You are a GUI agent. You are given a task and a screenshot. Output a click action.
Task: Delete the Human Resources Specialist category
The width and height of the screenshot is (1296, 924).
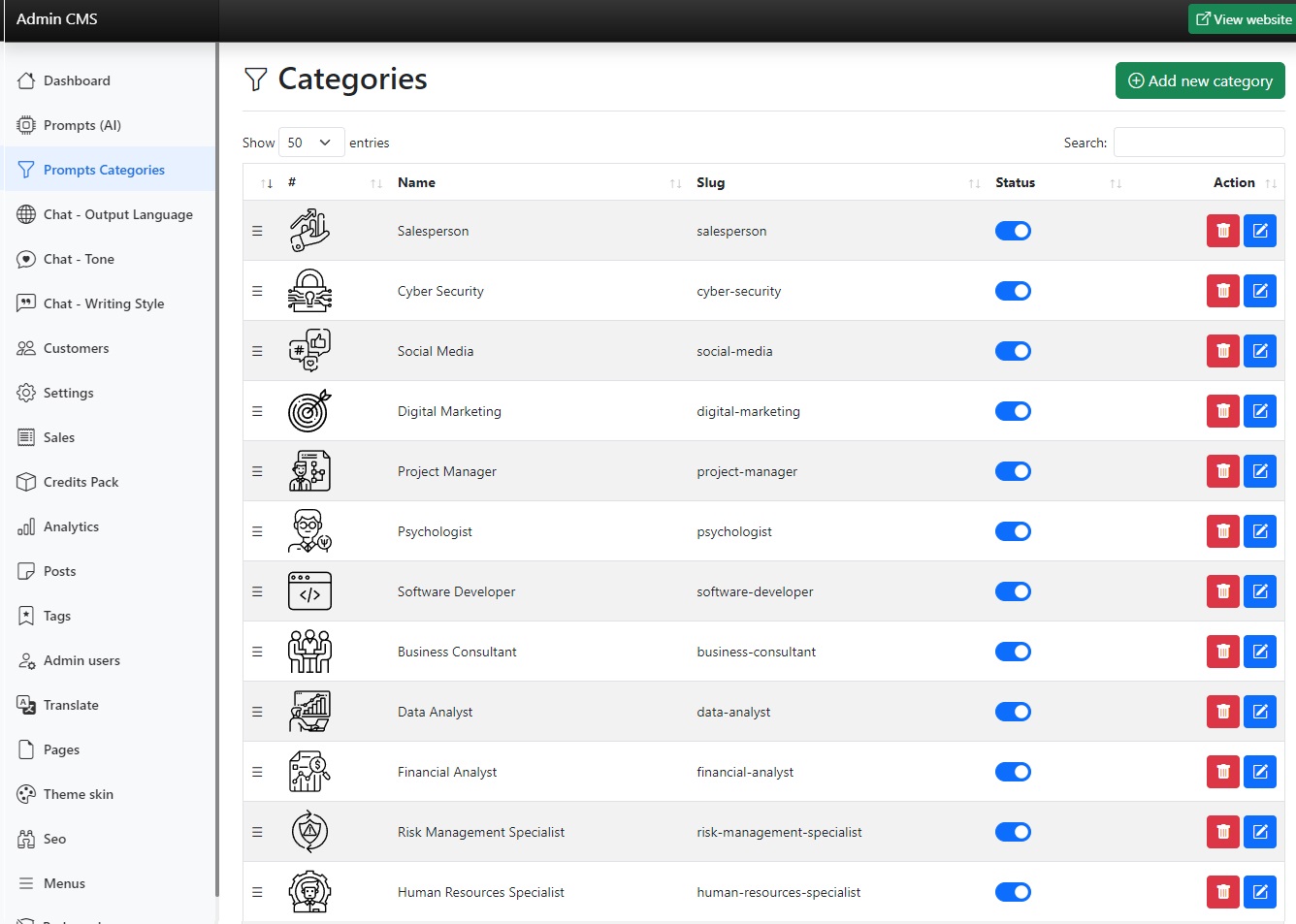tap(1222, 892)
